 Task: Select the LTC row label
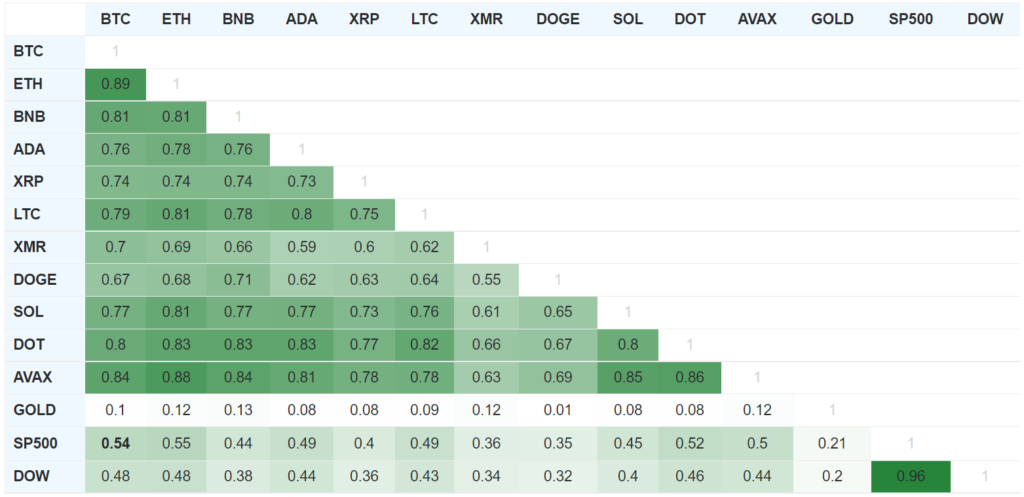coord(28,214)
